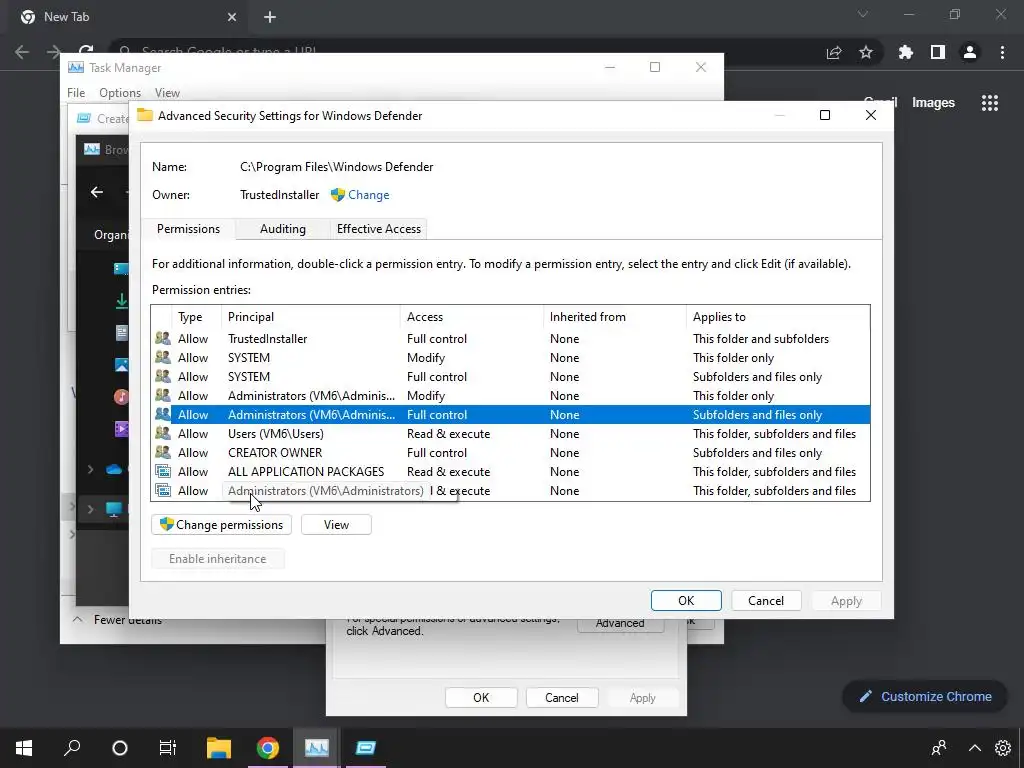Go back using Chrome back arrow
The image size is (1024, 768).
[22, 52]
